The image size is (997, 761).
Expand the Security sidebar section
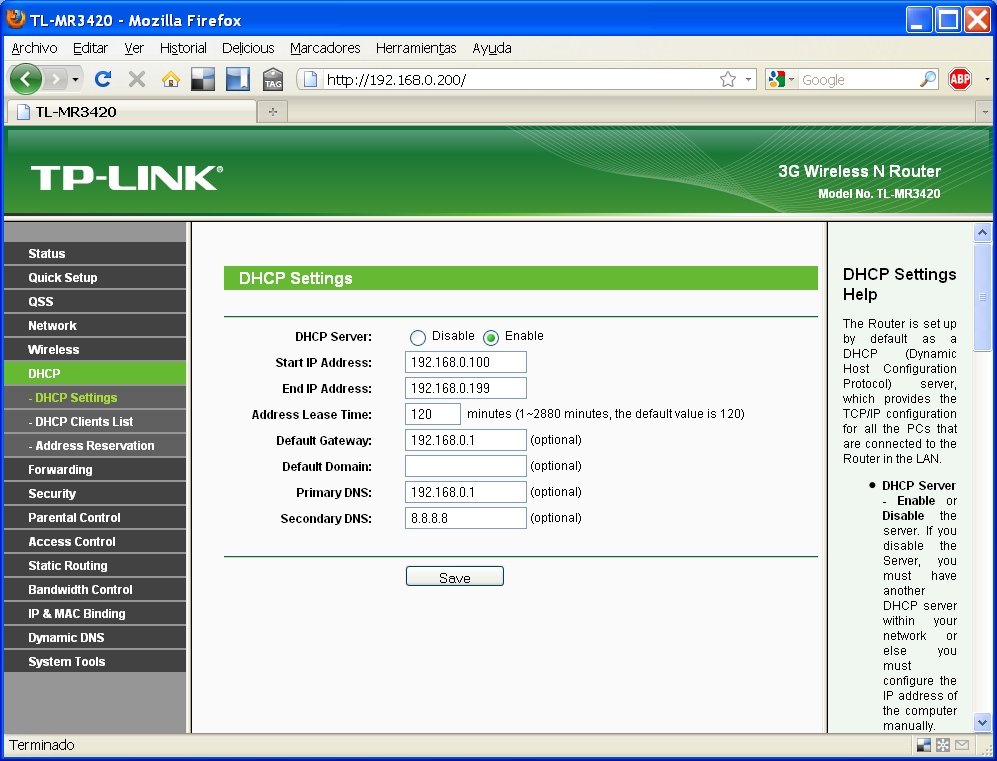tap(95, 494)
